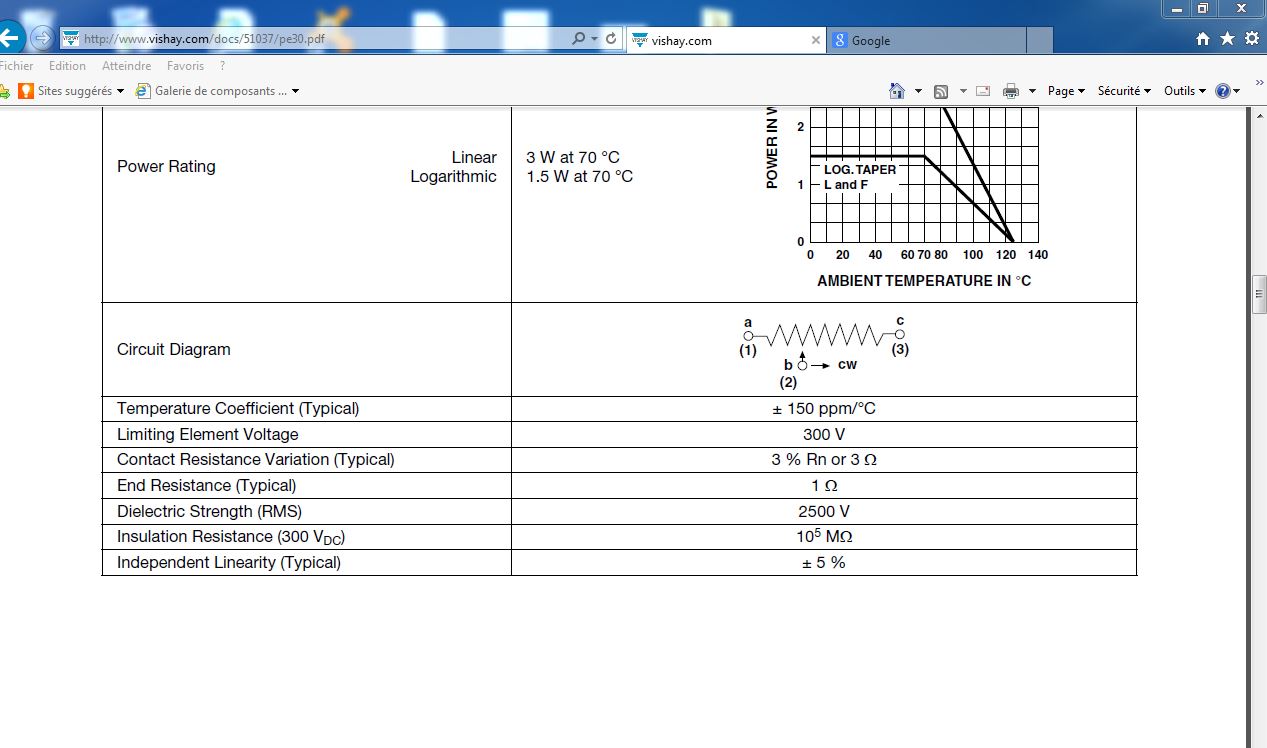Image resolution: width=1267 pixels, height=748 pixels.
Task: Click 'Dielectric Strength (RMS)' row label
Action: pos(209,511)
